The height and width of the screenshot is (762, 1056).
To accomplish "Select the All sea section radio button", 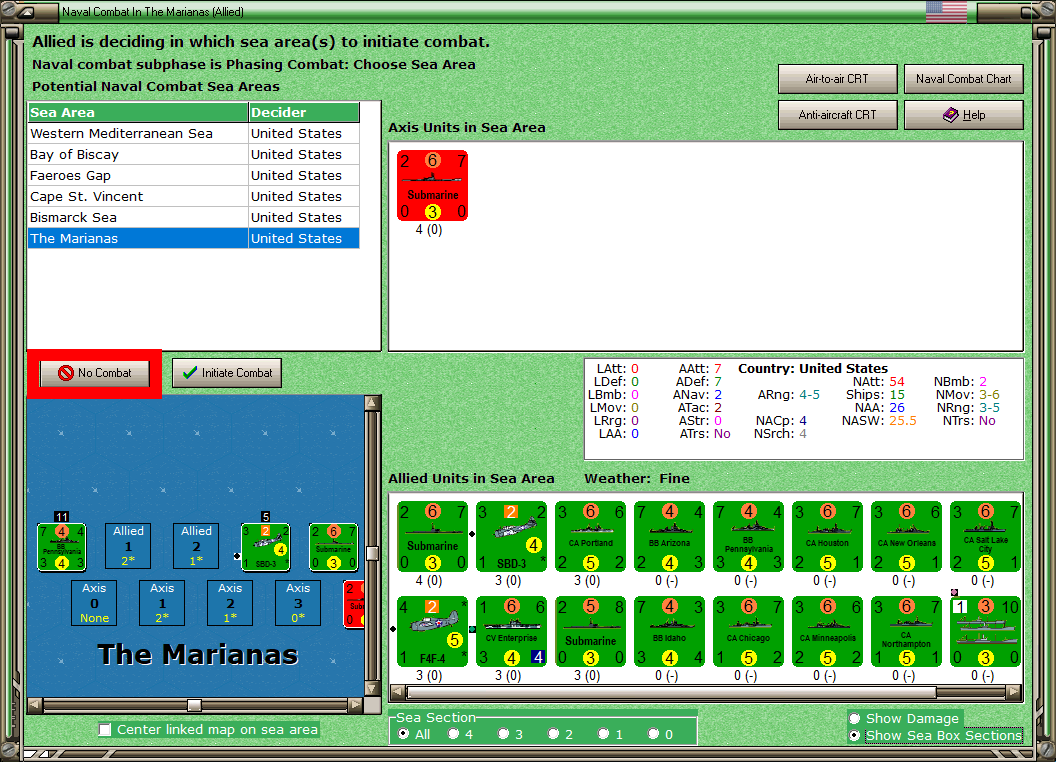I will point(403,734).
